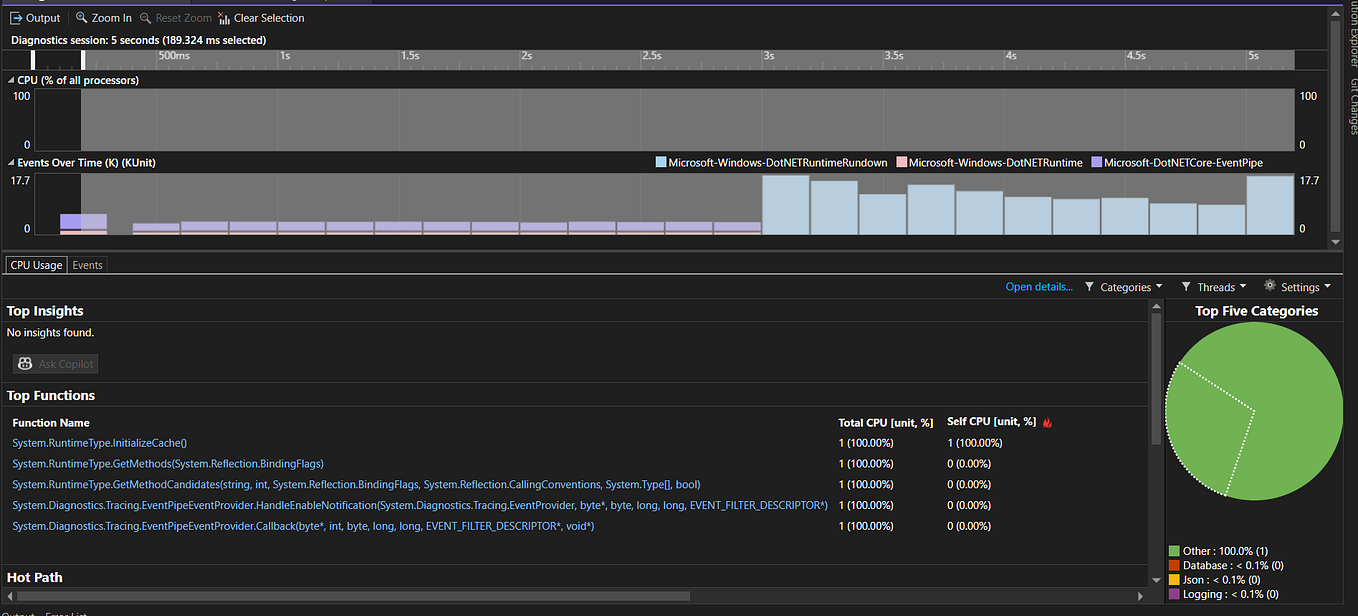
Task: Click the Clear Selection histogram icon
Action: (x=223, y=17)
